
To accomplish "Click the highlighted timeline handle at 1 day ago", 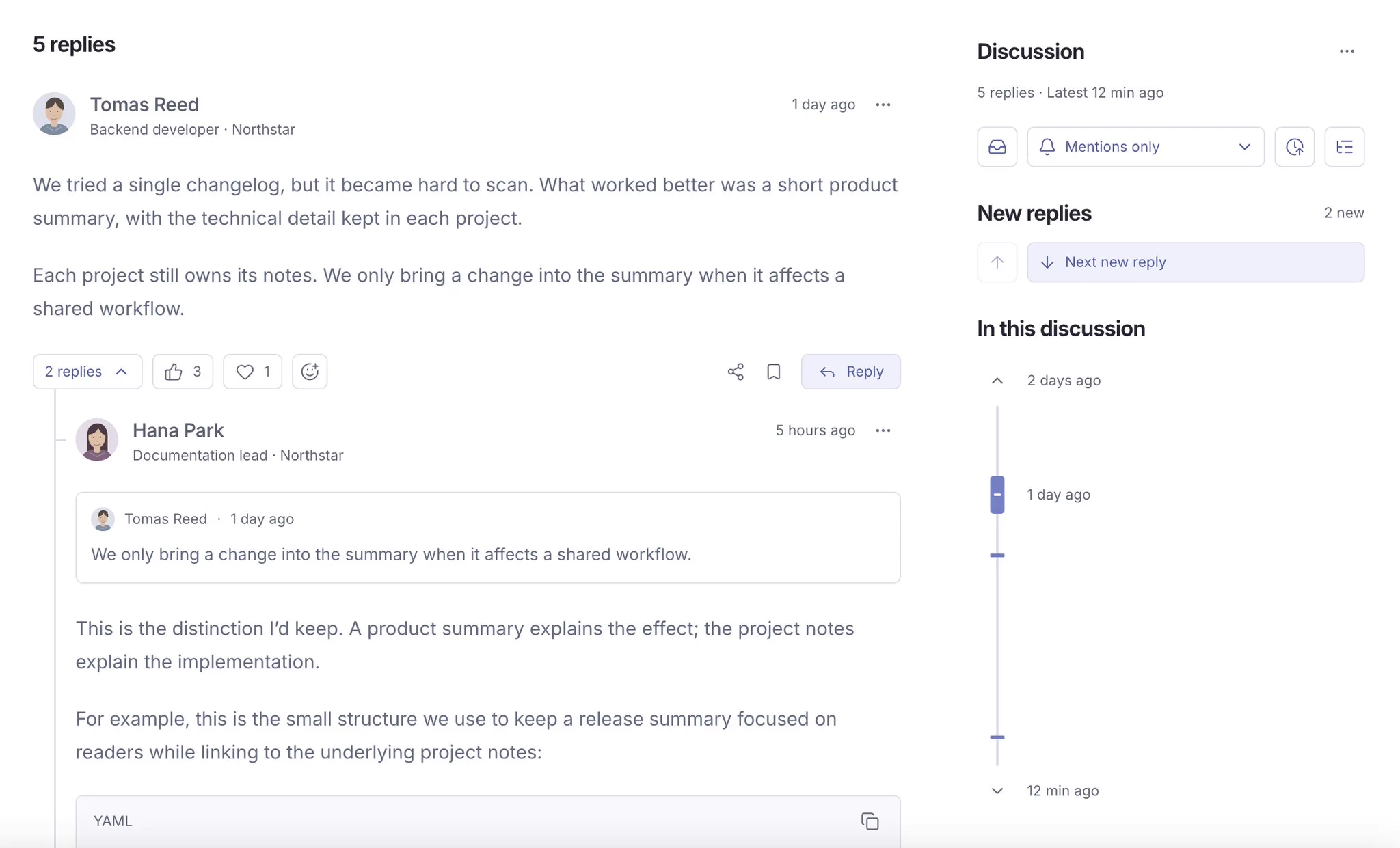I will tap(997, 495).
